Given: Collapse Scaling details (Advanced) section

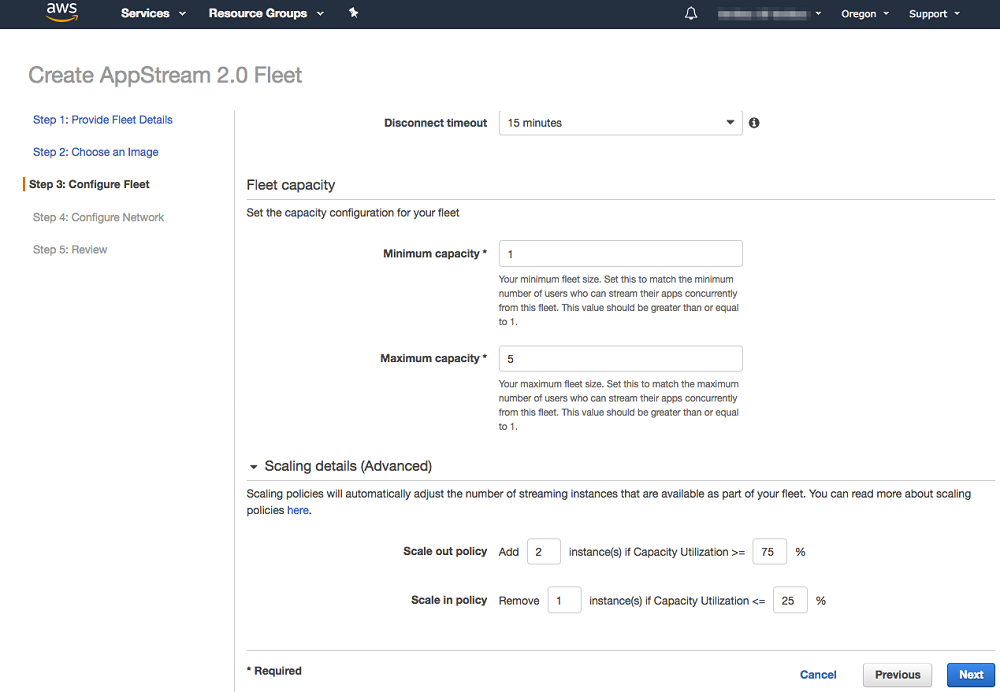Looking at the screenshot, I should click(x=253, y=467).
